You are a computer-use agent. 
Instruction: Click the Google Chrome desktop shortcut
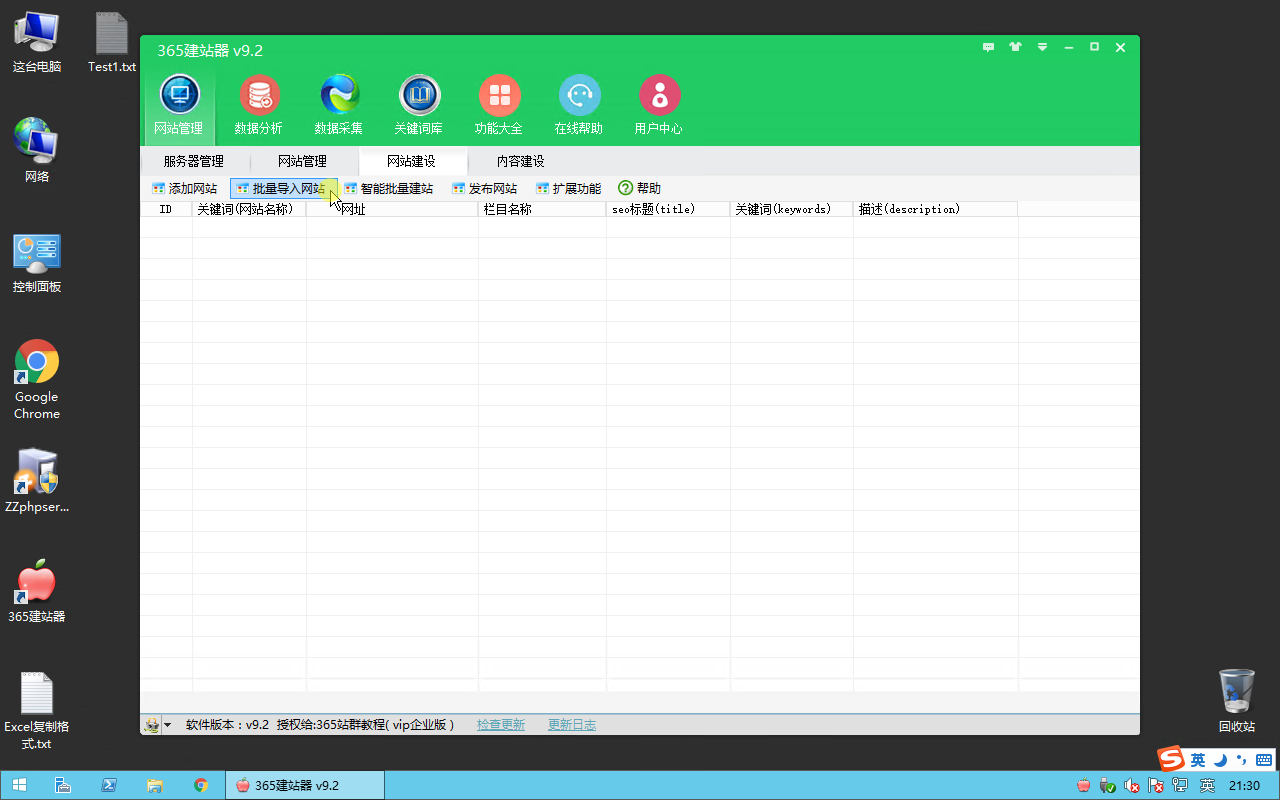(x=37, y=379)
